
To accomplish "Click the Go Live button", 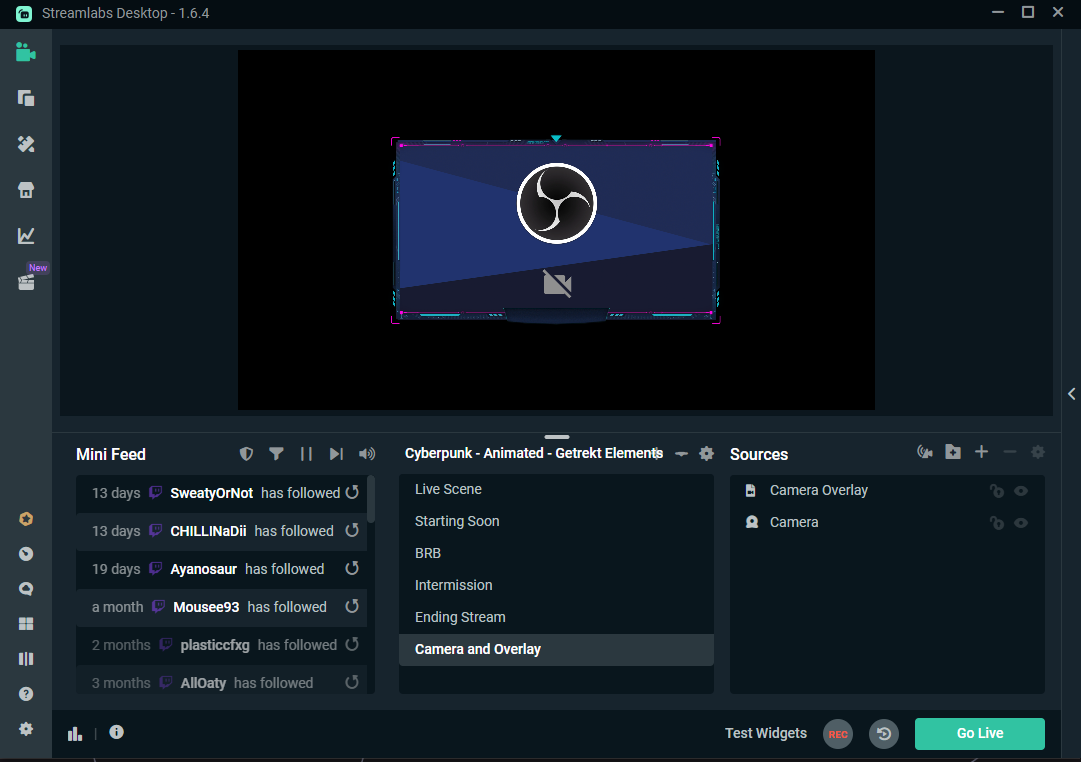I will tap(979, 733).
